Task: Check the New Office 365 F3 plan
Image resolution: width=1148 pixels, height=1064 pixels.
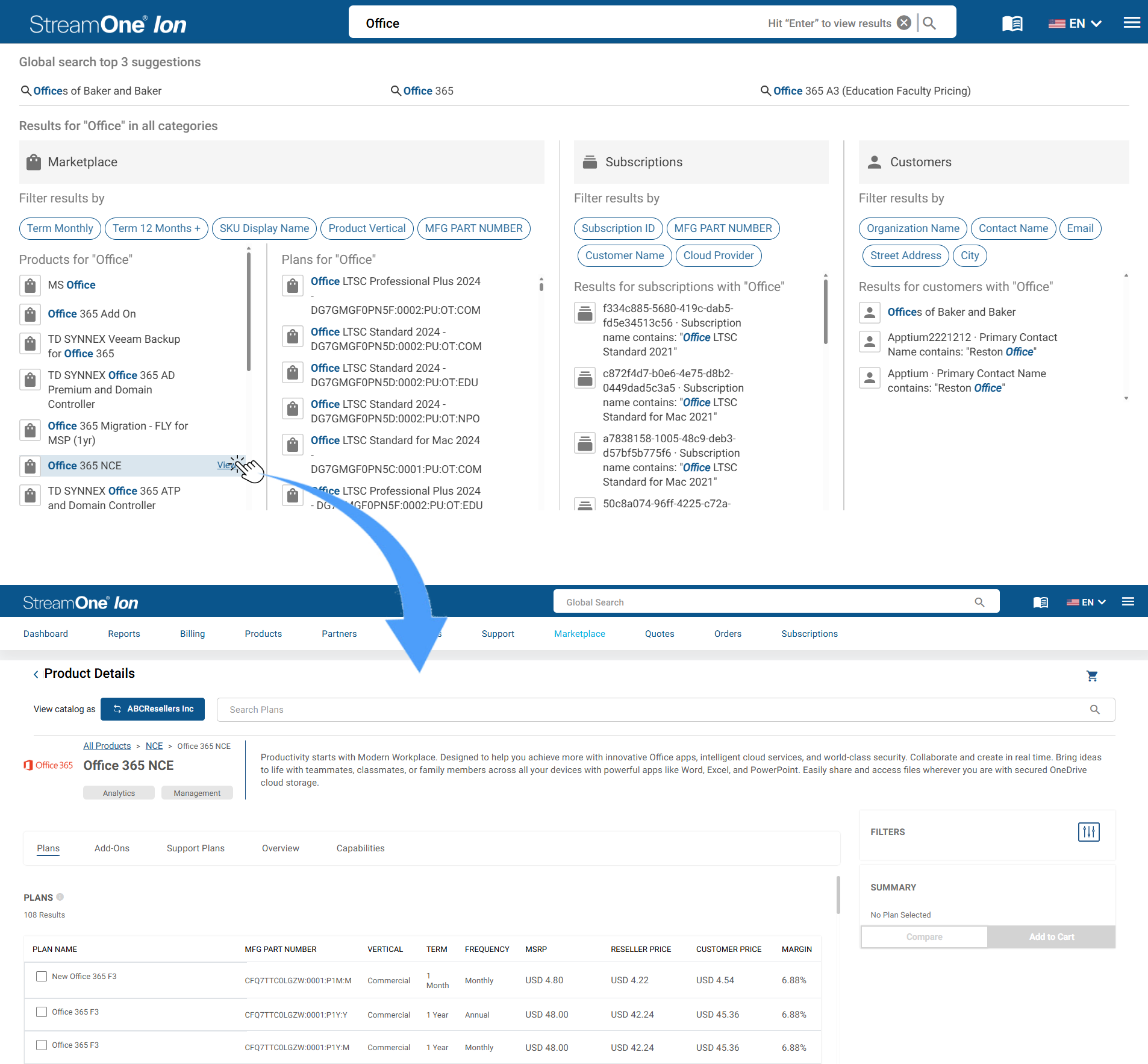Action: pos(42,976)
